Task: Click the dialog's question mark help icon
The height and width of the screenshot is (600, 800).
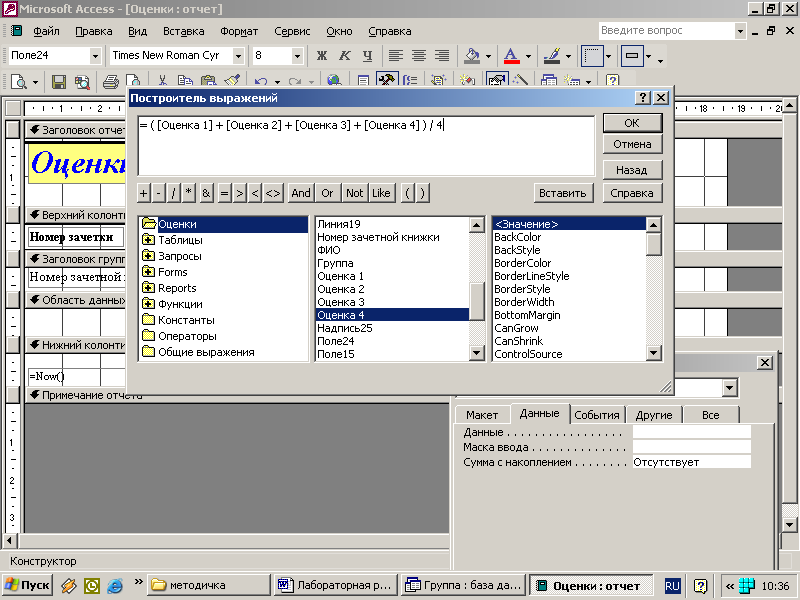Action: (643, 97)
